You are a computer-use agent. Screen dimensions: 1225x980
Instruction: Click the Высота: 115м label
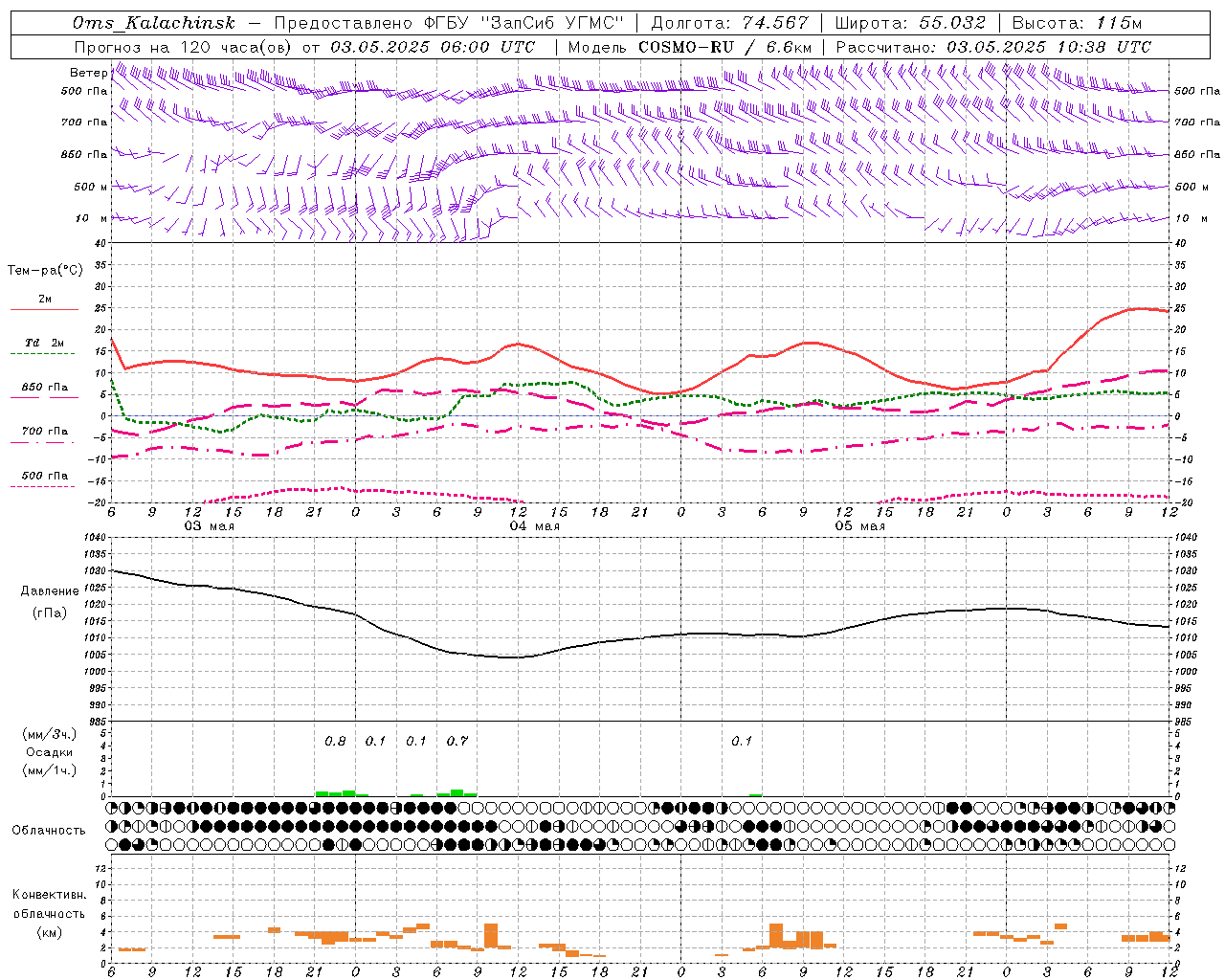point(1077,23)
